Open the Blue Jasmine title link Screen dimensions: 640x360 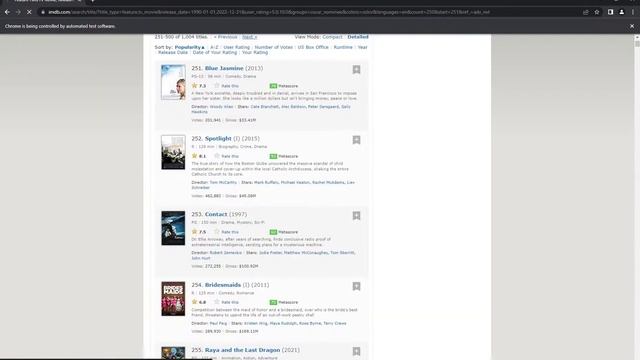click(x=224, y=68)
